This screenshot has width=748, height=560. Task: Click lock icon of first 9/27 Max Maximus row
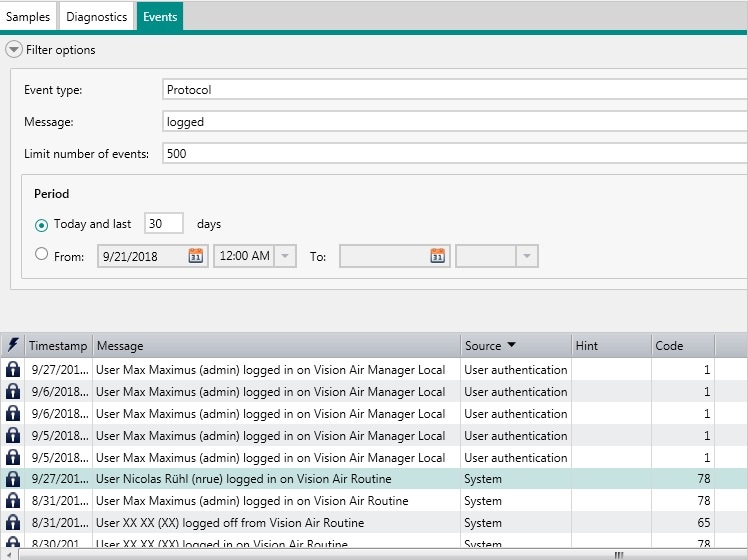[13, 369]
